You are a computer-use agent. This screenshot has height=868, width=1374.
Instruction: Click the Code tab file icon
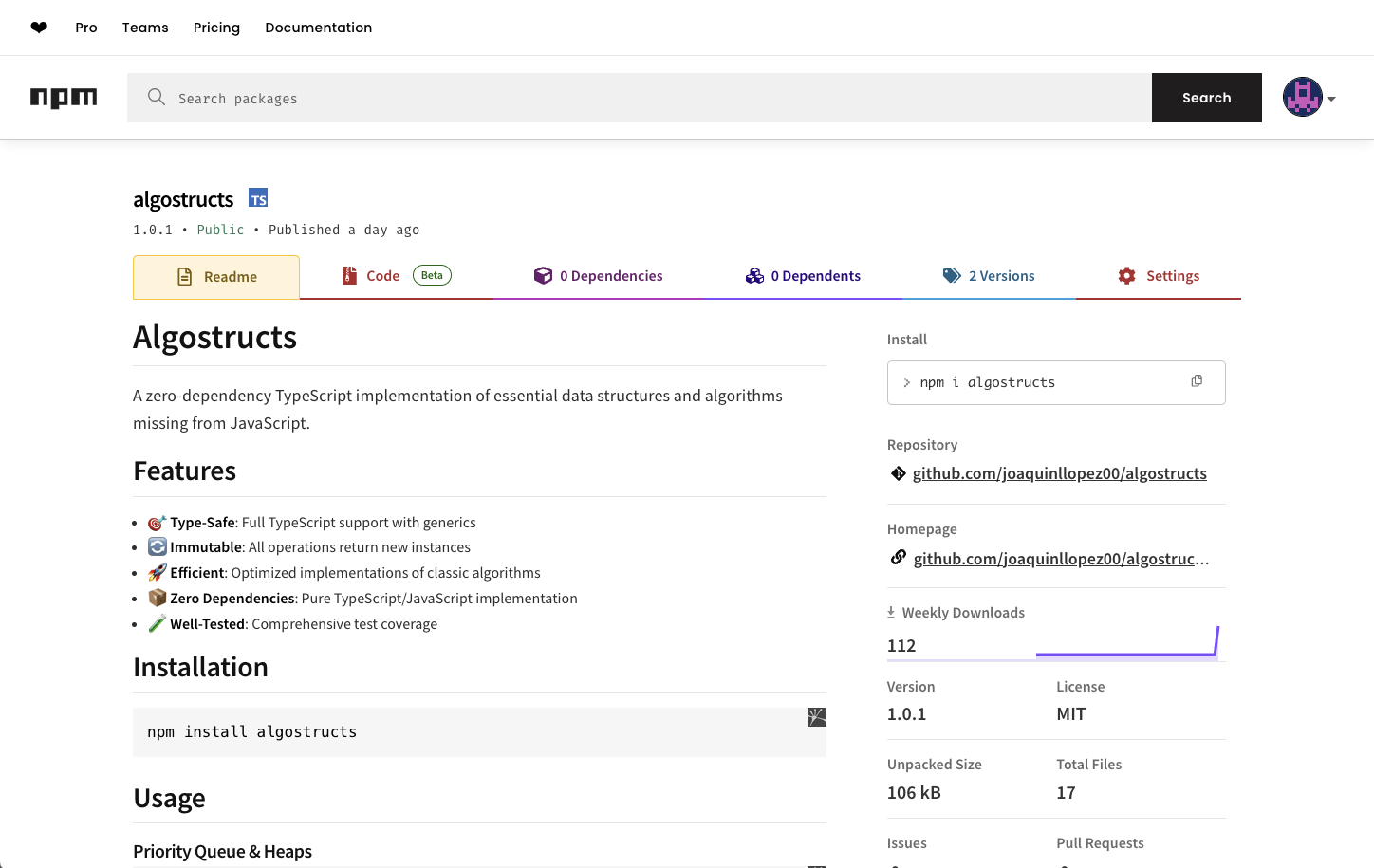point(348,276)
